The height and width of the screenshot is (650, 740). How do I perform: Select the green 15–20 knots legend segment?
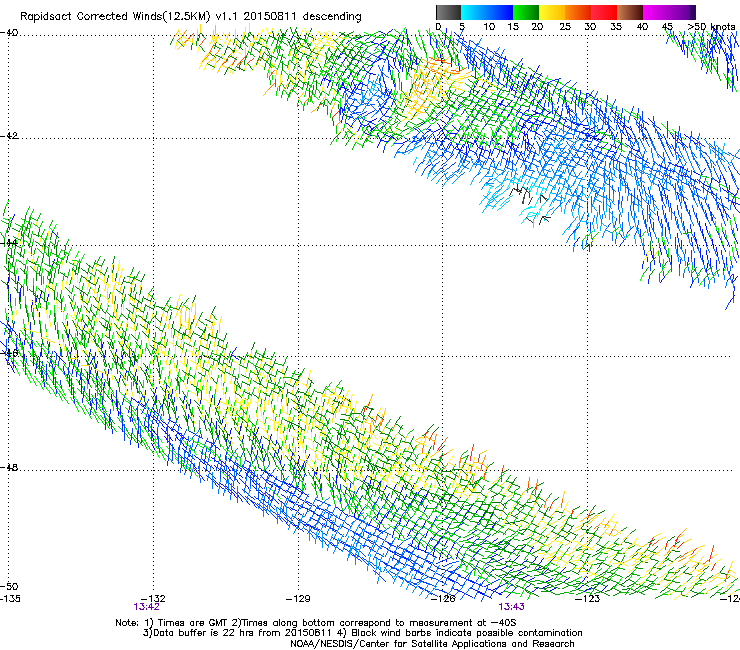point(526,12)
